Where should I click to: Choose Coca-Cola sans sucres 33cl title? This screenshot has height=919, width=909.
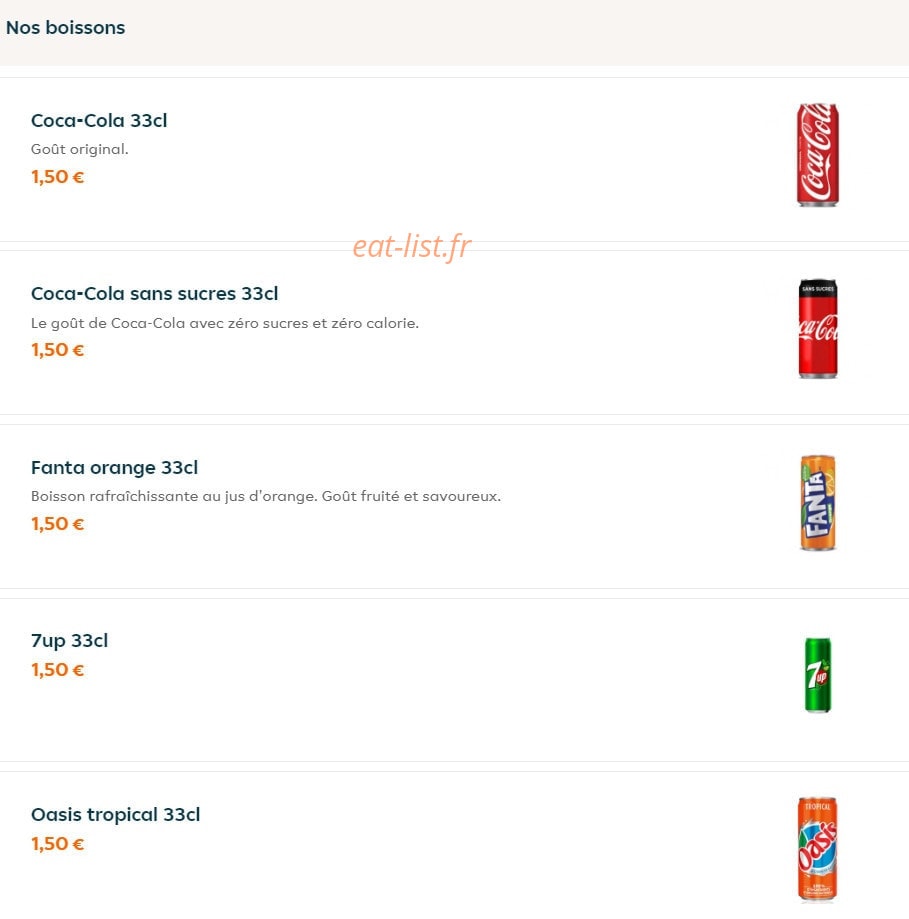coord(155,293)
